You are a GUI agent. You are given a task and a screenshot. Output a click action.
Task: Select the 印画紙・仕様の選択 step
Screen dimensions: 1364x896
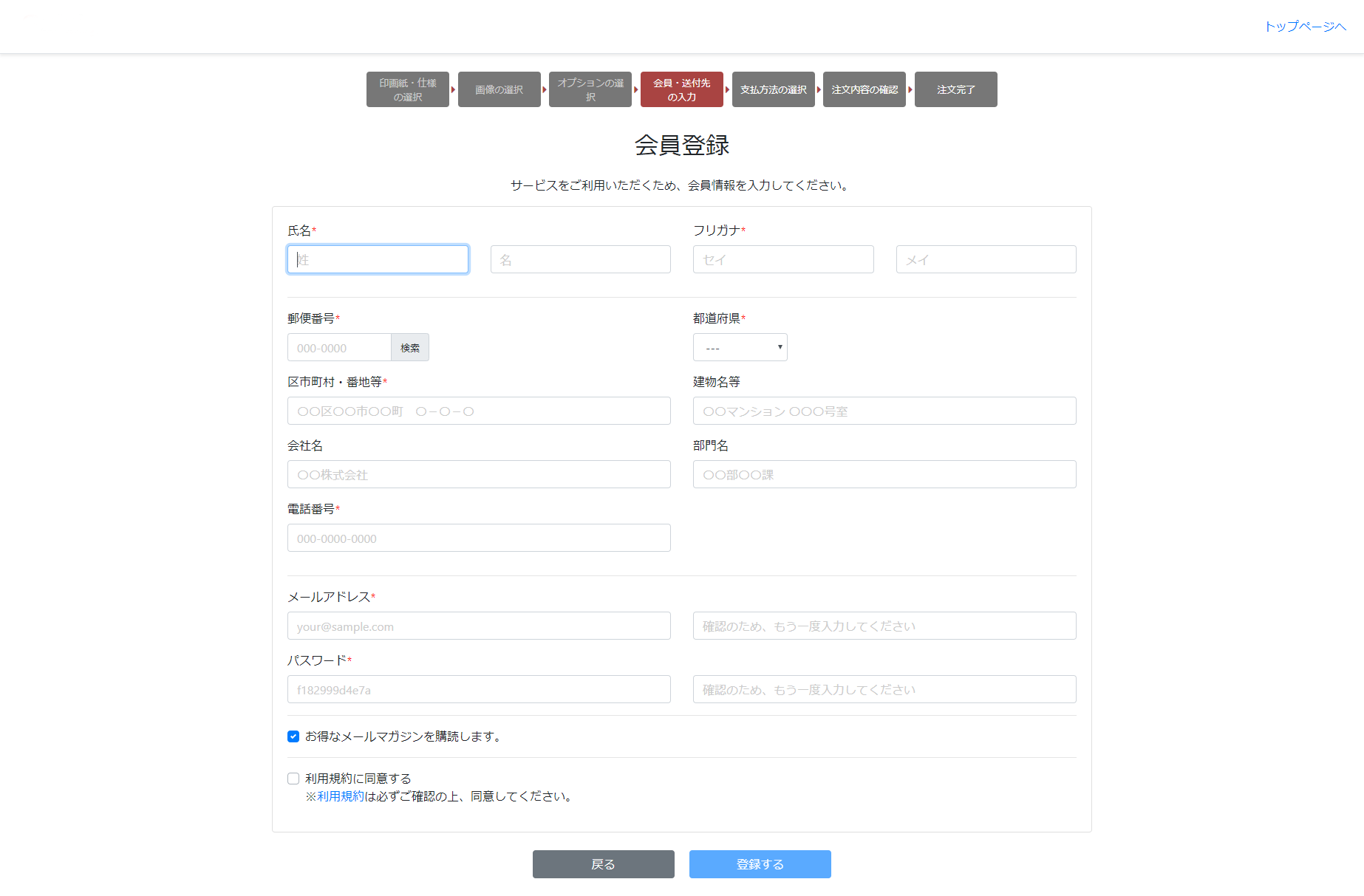(x=408, y=89)
